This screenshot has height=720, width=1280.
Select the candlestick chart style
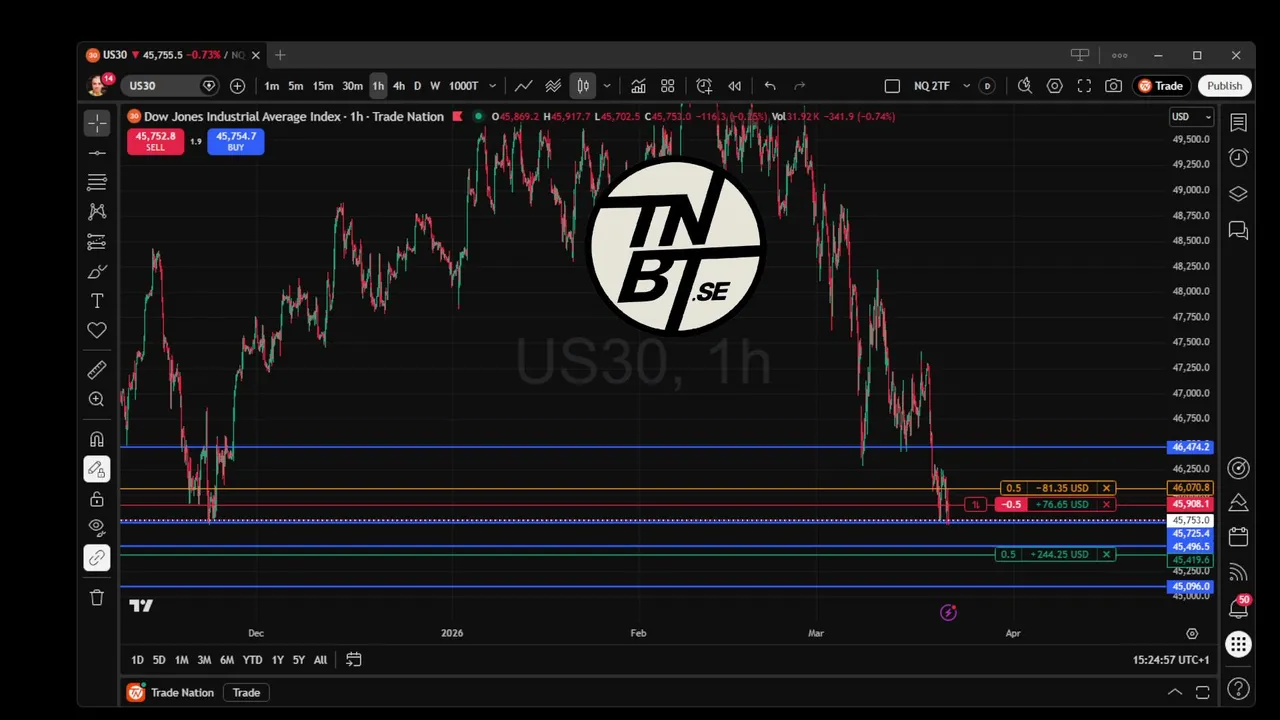point(582,86)
